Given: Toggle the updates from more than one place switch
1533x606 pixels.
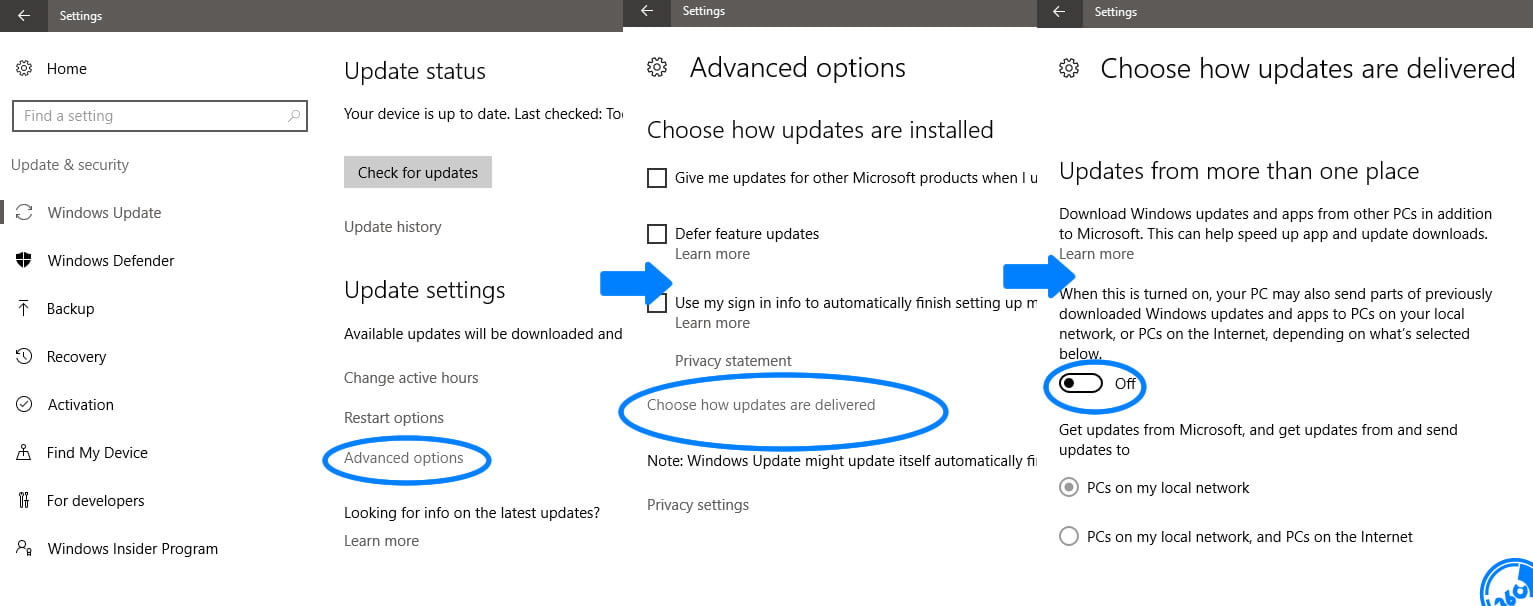Looking at the screenshot, I should pos(1081,384).
